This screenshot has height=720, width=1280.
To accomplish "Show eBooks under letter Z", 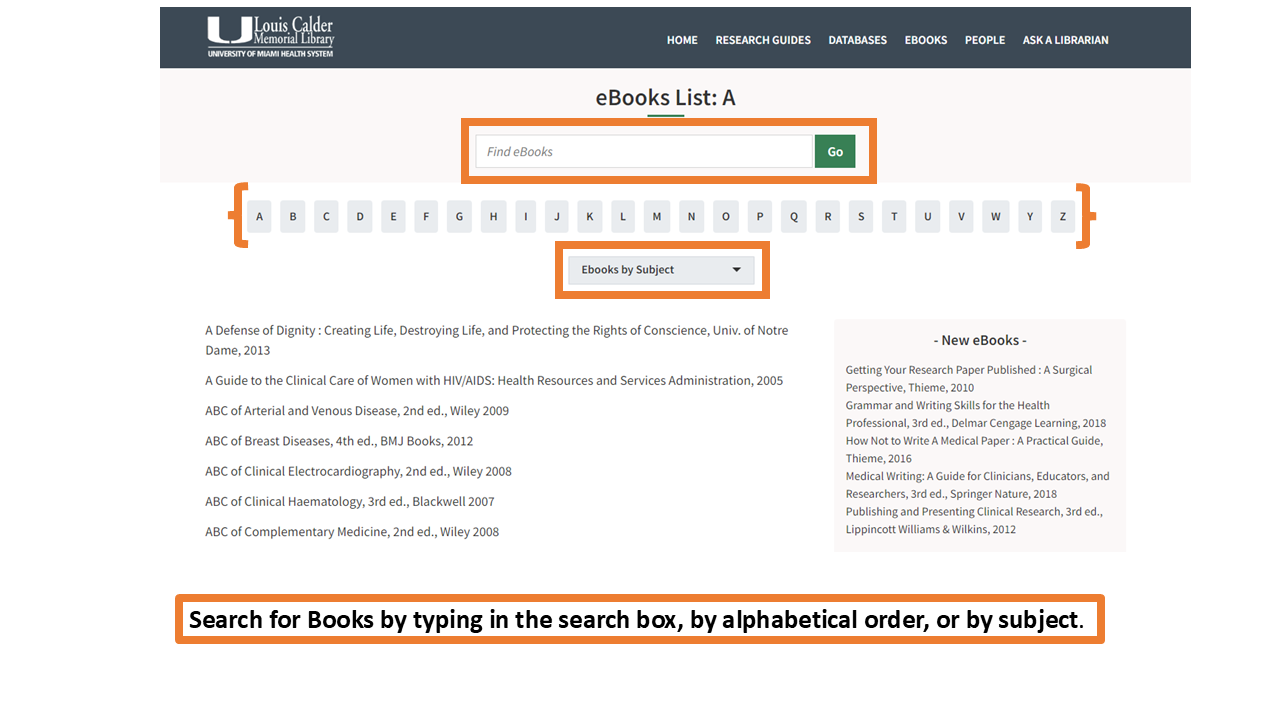I will (x=1063, y=217).
